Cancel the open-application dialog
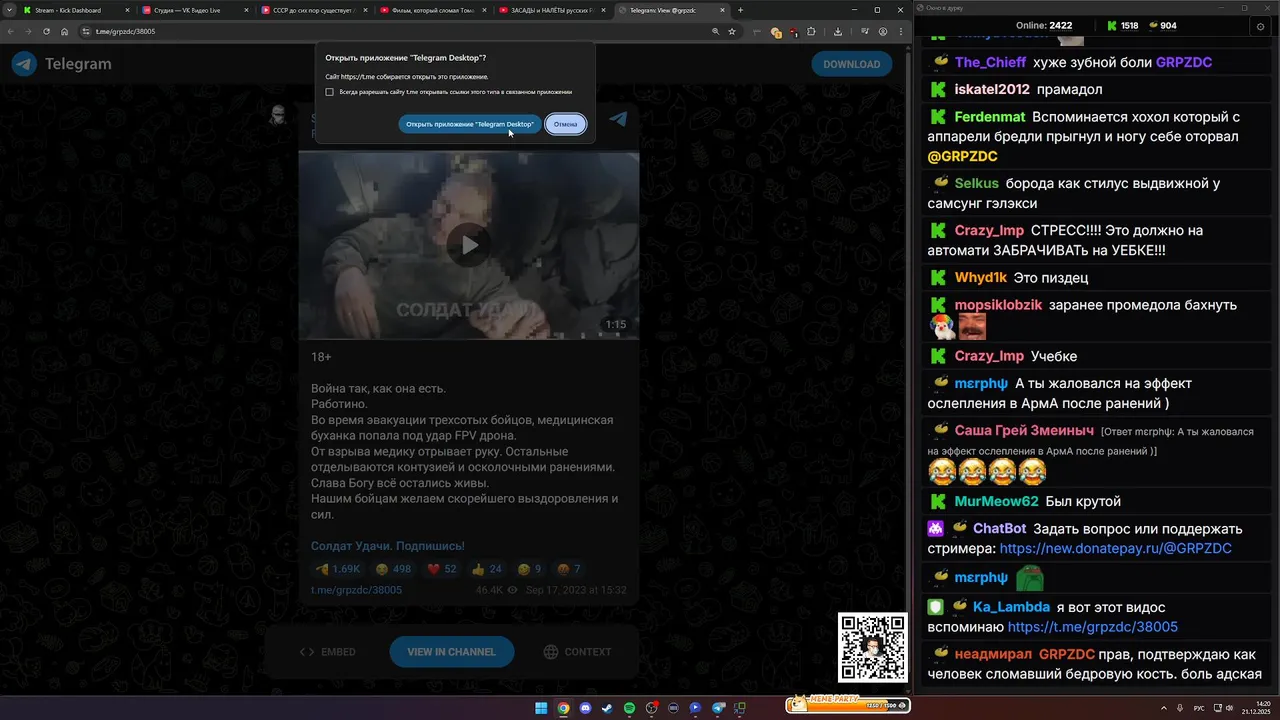The width and height of the screenshot is (1280, 720). click(566, 124)
